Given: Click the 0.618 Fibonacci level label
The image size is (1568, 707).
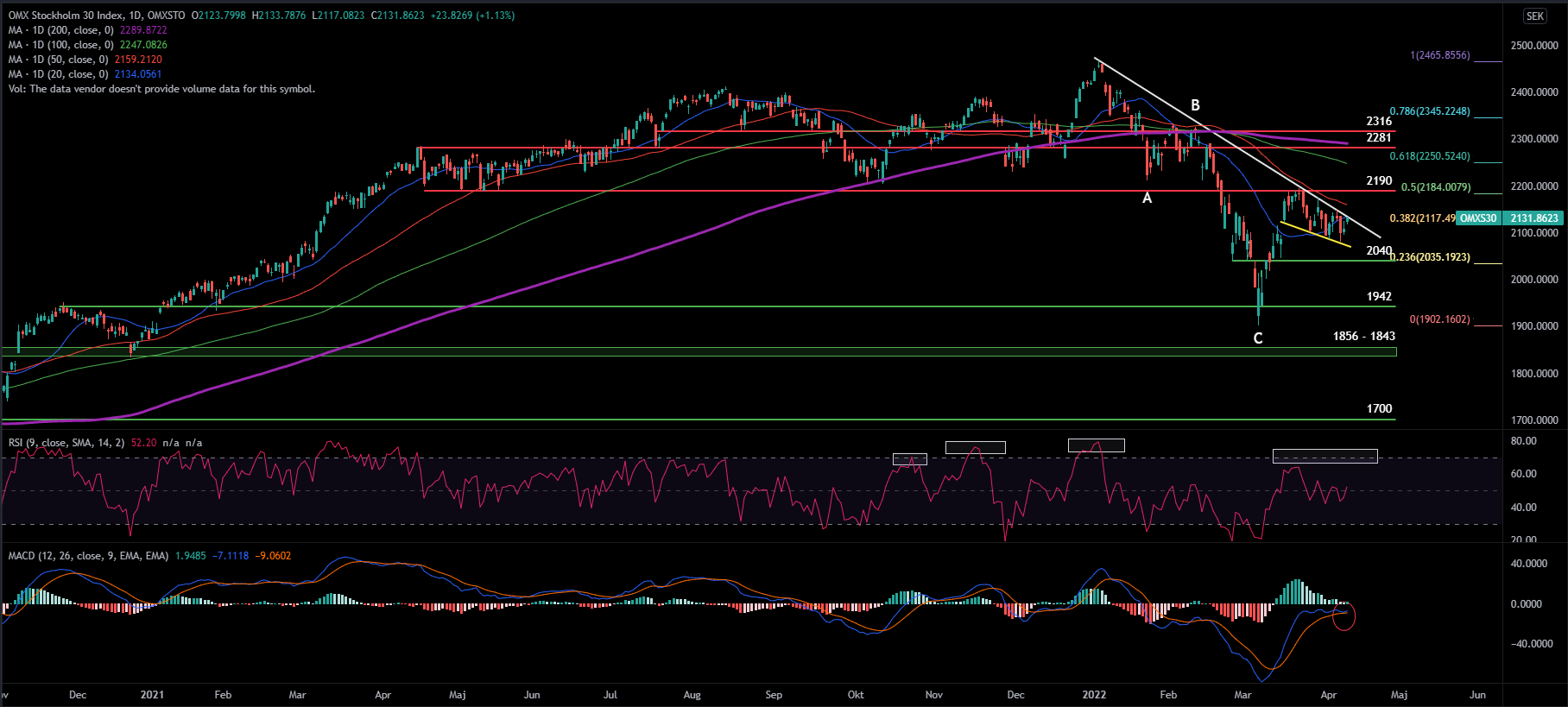Looking at the screenshot, I should tap(1429, 156).
